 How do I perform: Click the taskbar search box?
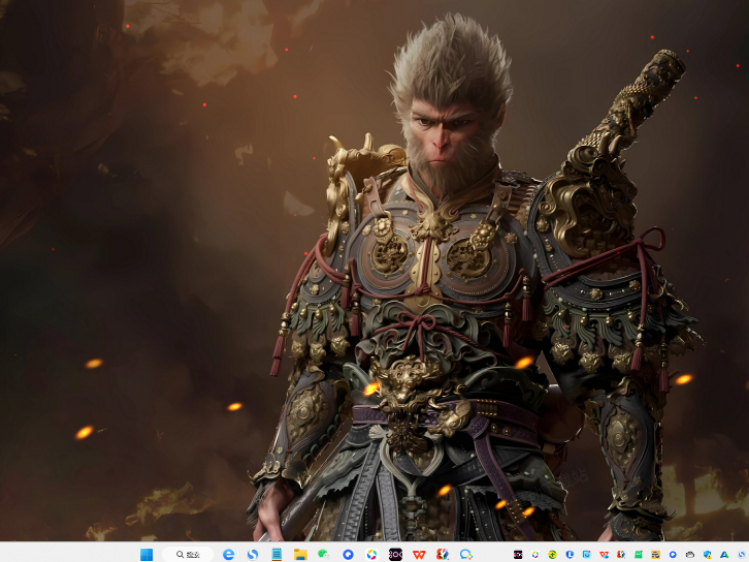click(x=188, y=554)
